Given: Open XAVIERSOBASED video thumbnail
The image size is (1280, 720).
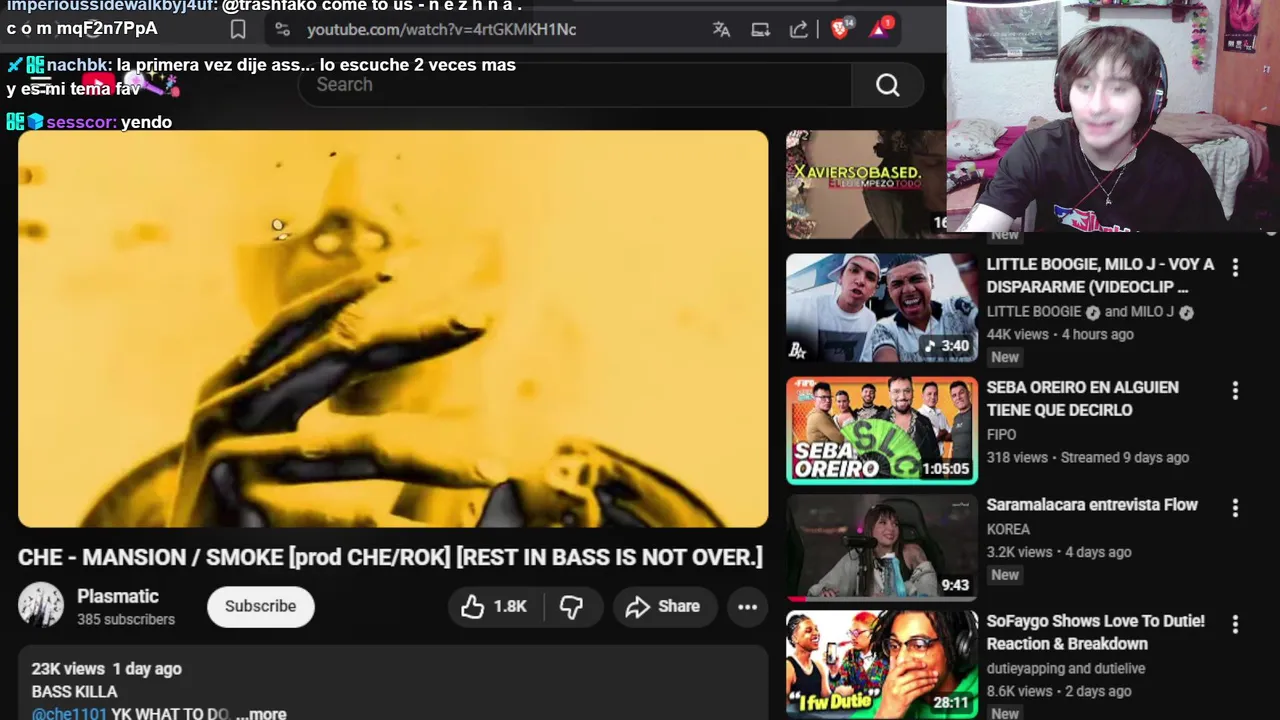Looking at the screenshot, I should [866, 185].
